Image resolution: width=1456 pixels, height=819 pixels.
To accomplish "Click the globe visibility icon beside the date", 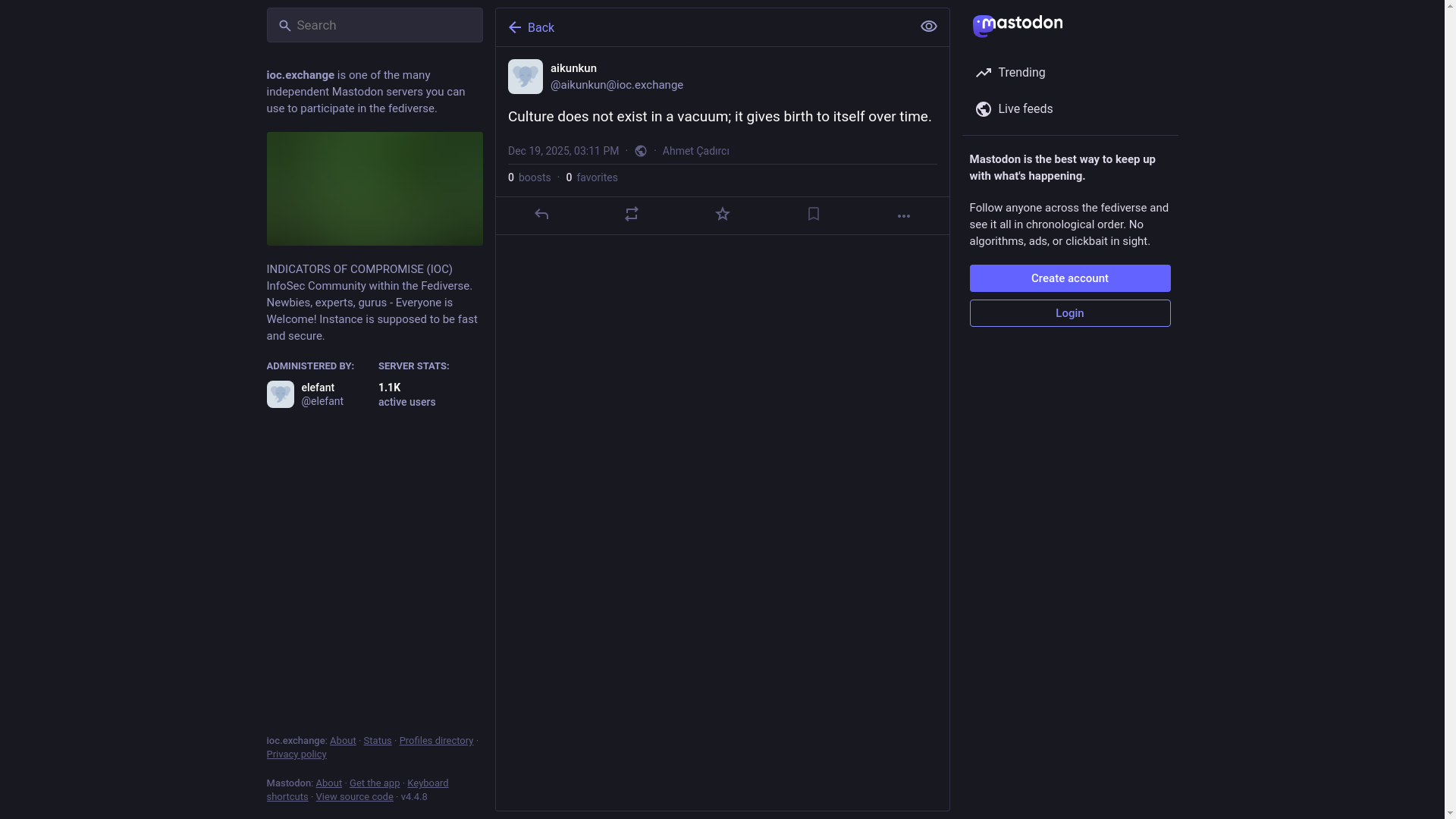I will click(641, 151).
